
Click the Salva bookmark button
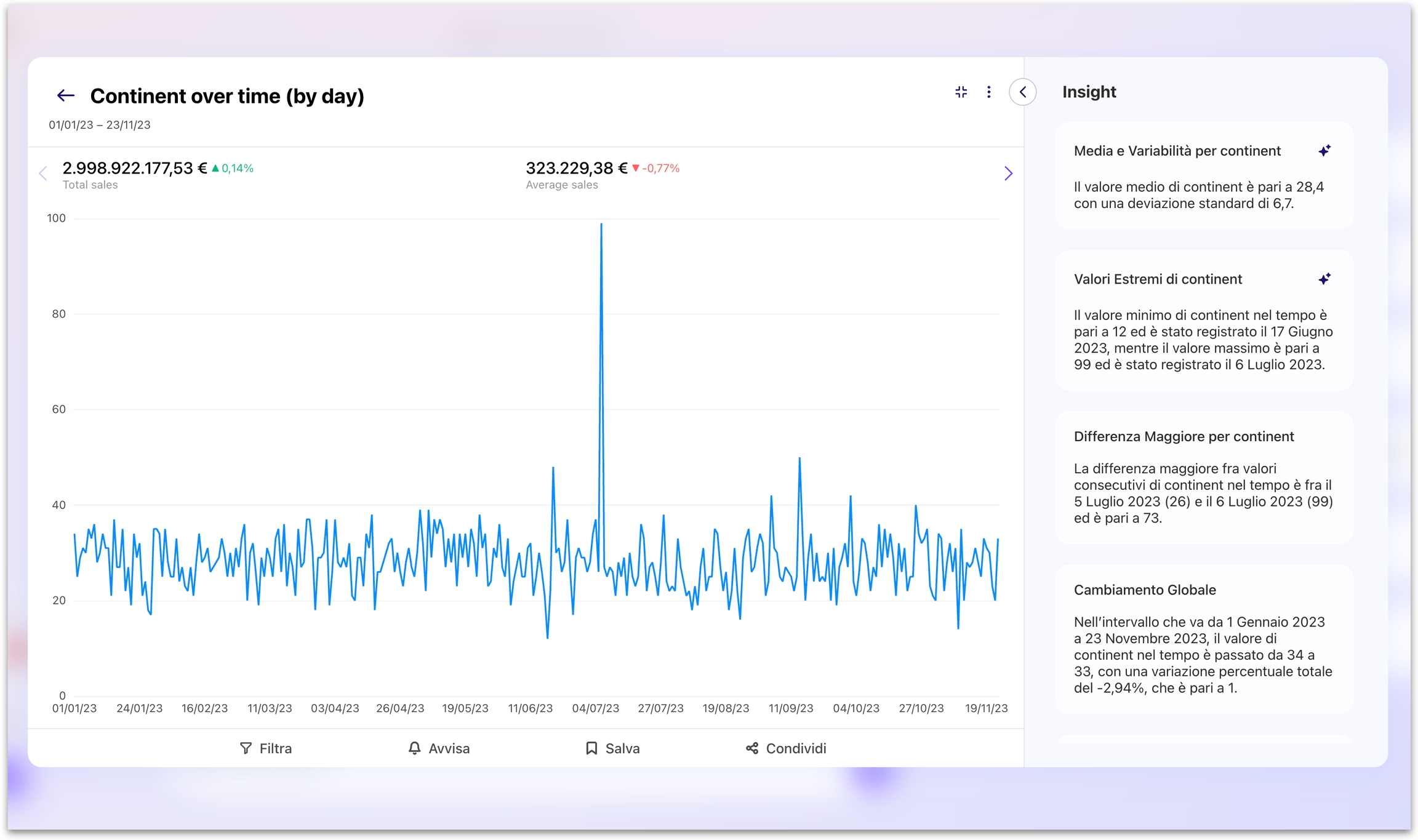612,748
